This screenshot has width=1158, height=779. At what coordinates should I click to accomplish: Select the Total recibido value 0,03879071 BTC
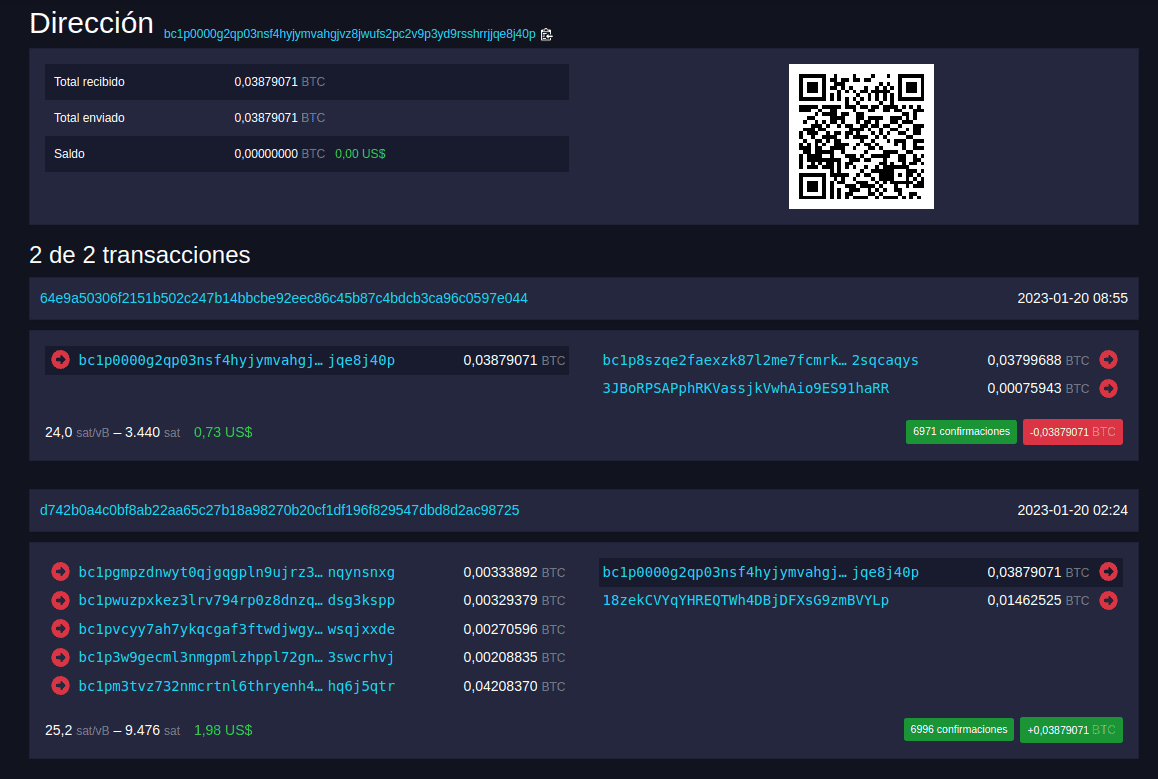click(279, 82)
